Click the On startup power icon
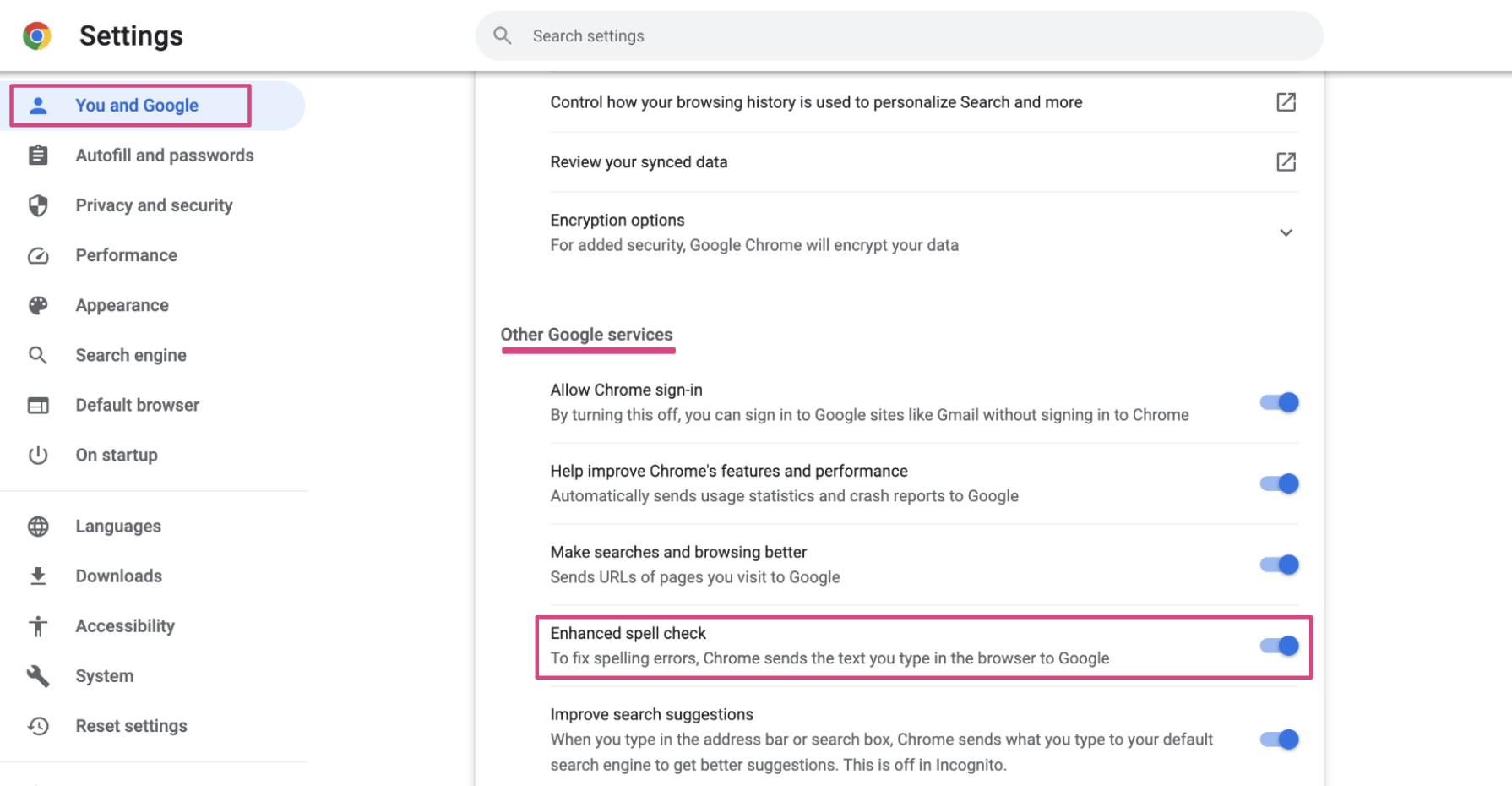The height and width of the screenshot is (786, 1512). click(x=38, y=455)
